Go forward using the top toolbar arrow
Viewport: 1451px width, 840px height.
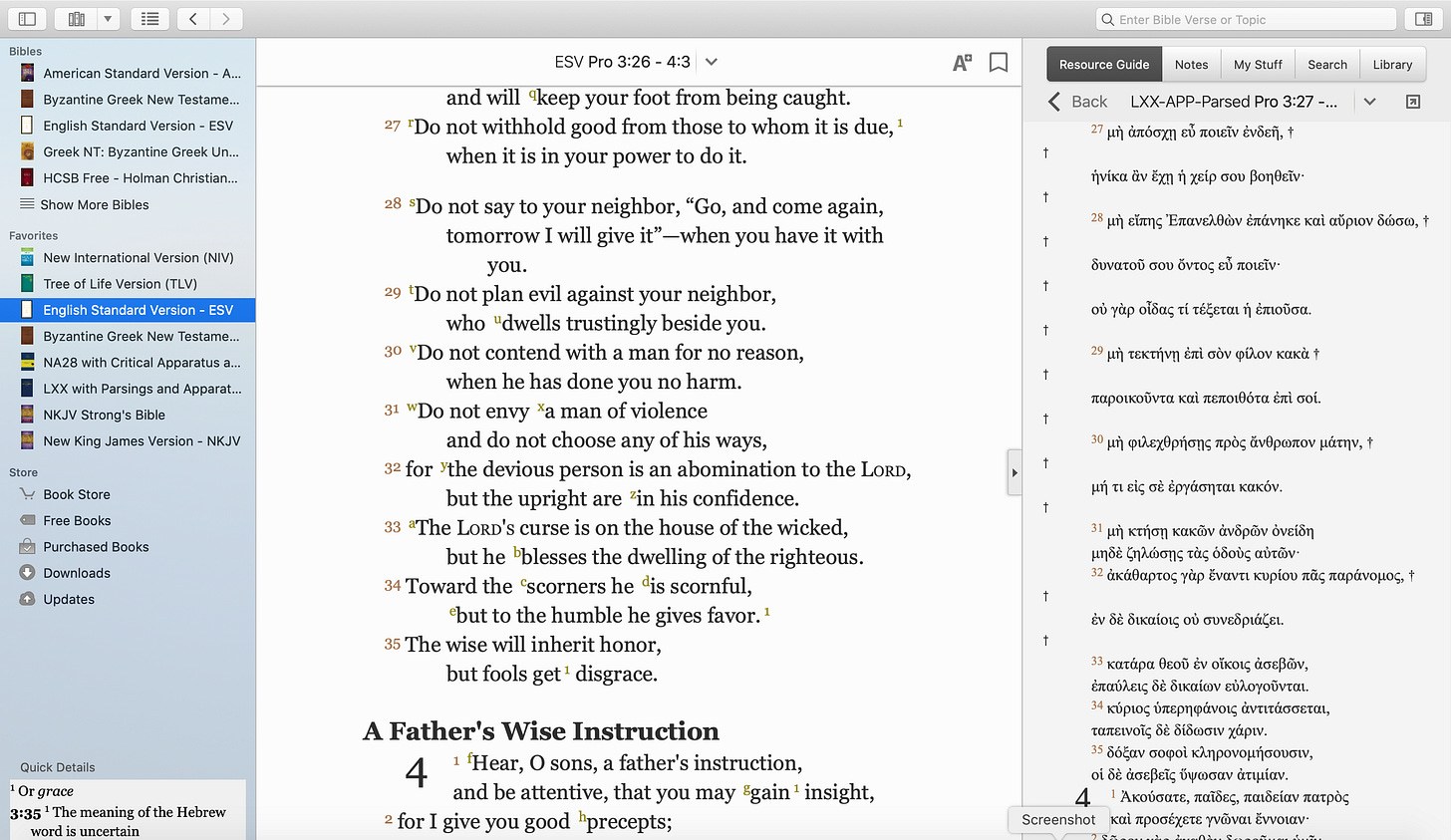pyautogui.click(x=226, y=19)
